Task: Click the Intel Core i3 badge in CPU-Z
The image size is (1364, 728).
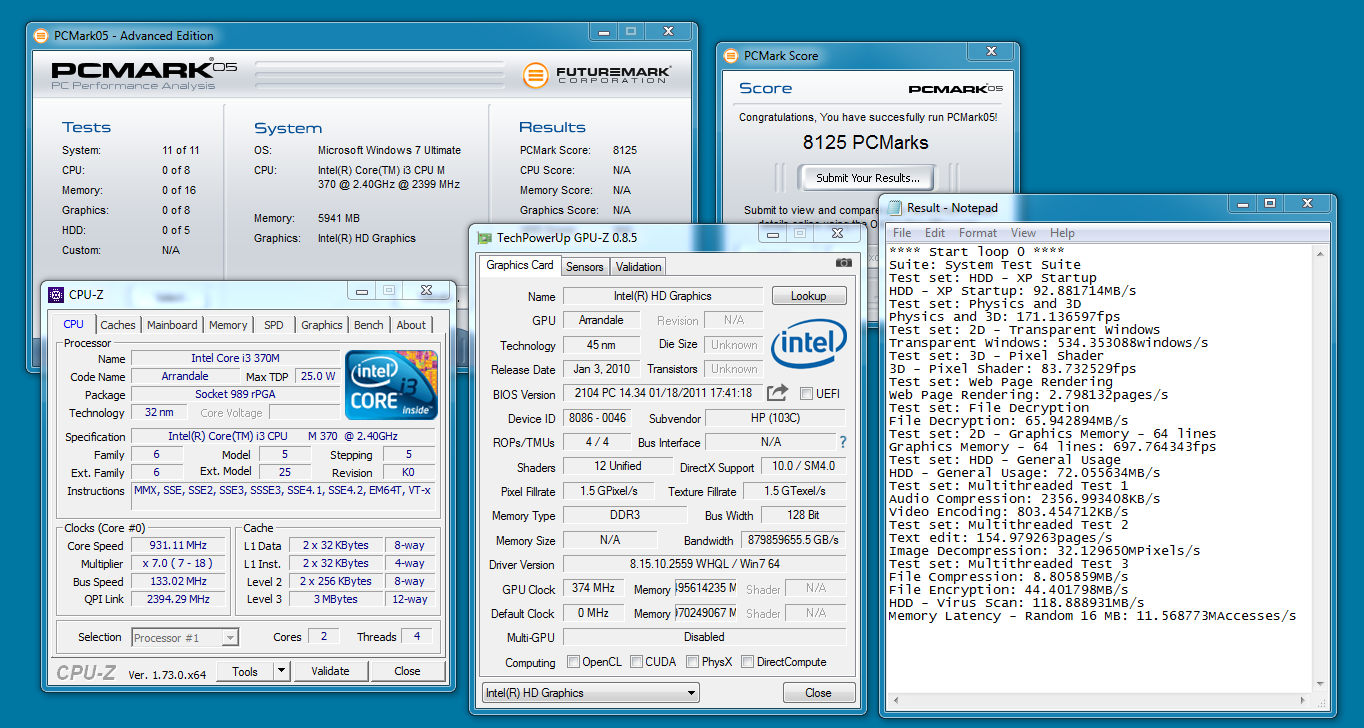Action: 391,385
